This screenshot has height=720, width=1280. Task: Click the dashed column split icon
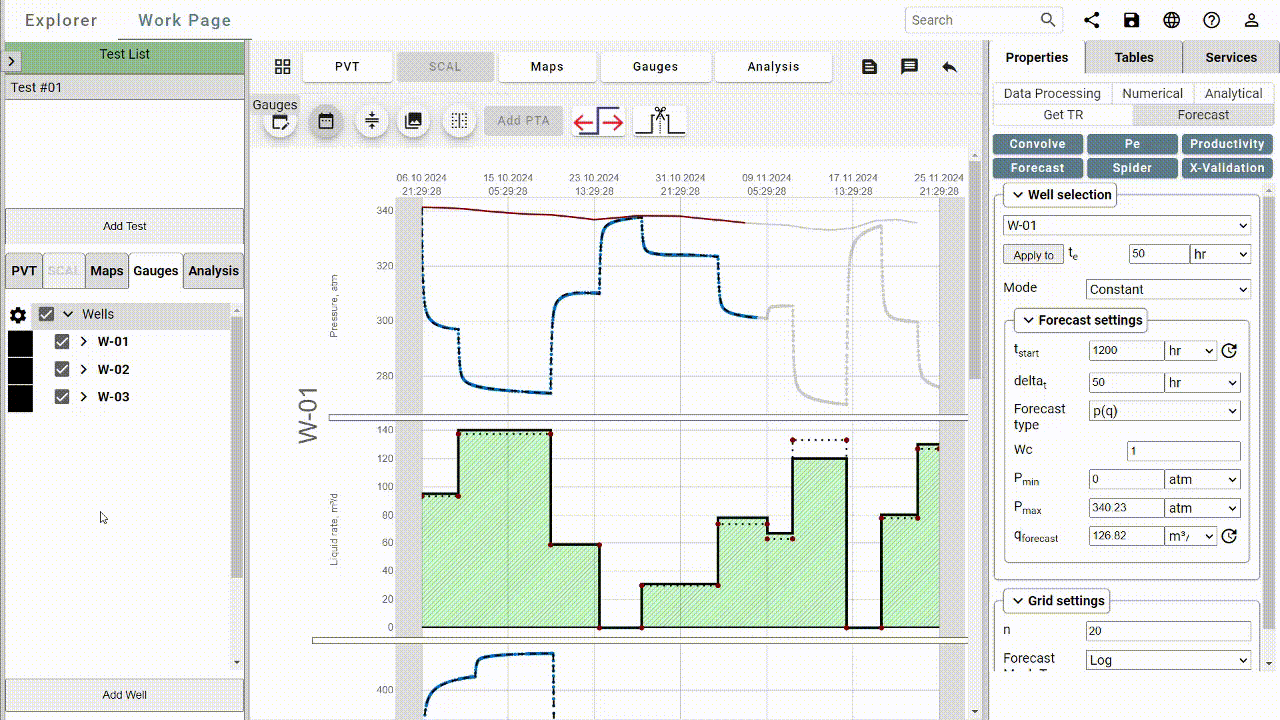click(459, 121)
